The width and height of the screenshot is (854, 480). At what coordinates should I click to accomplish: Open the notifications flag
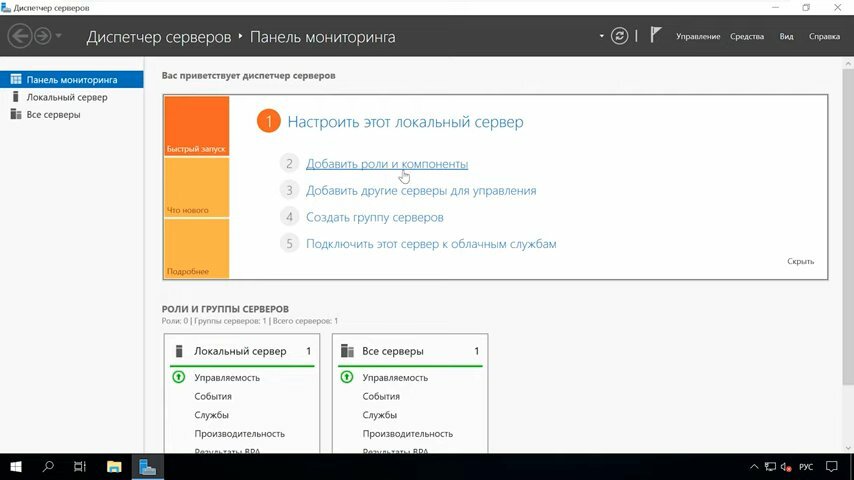(656, 35)
